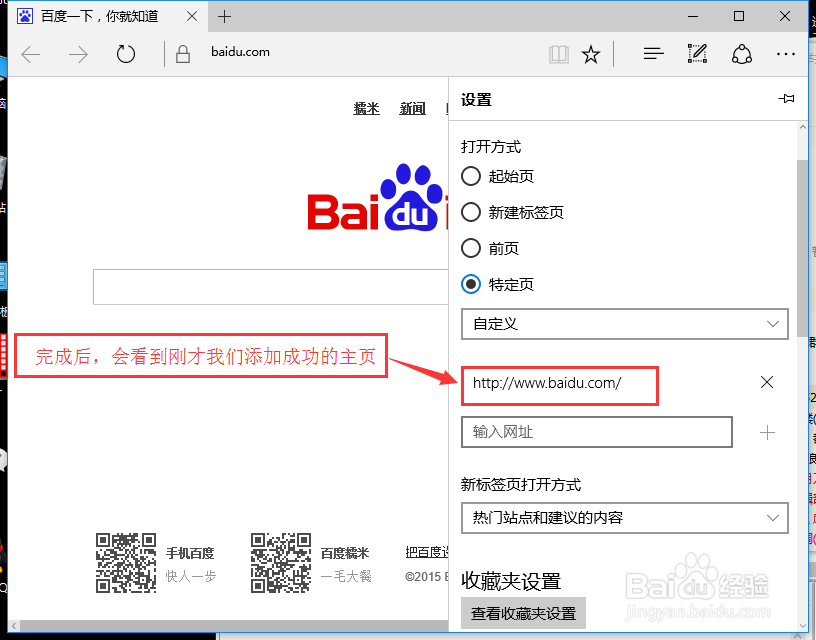Select the 特定页 radio option
The image size is (816, 640).
pyautogui.click(x=471, y=284)
